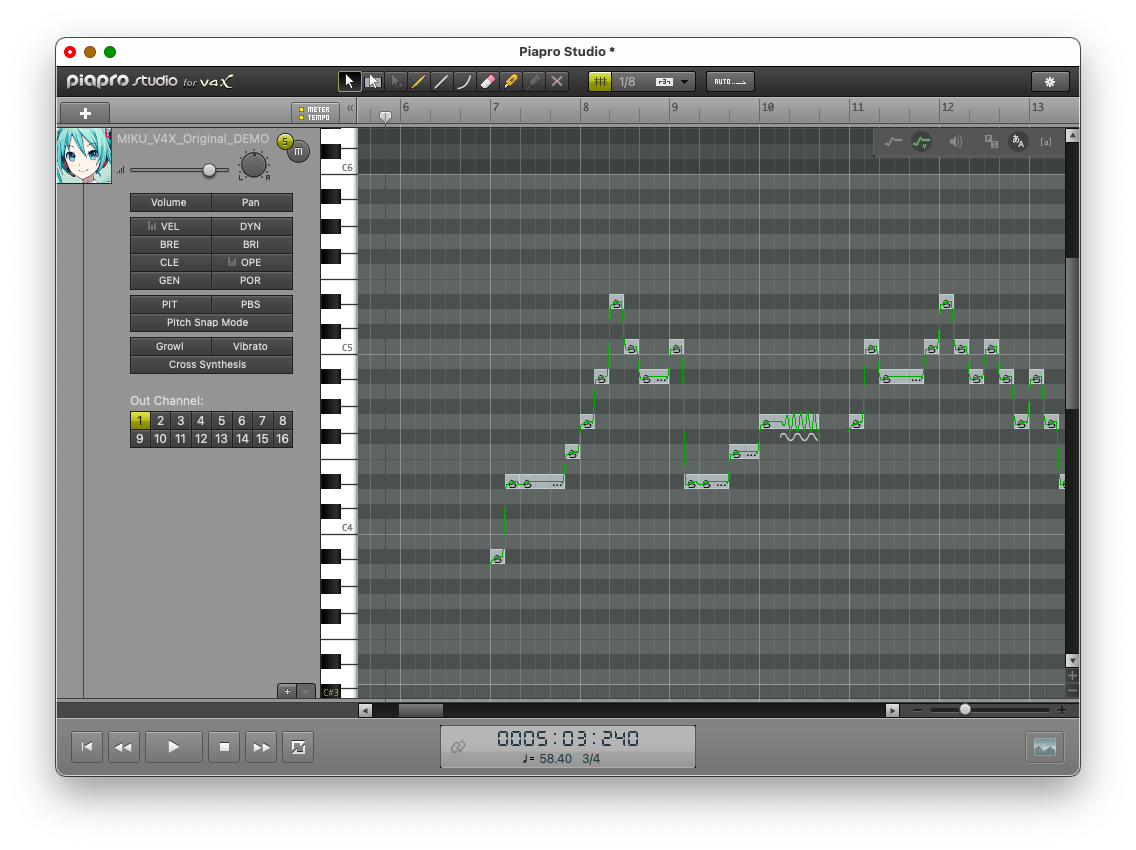
Task: Toggle the P/S phoneme display icon
Action: pos(991,143)
